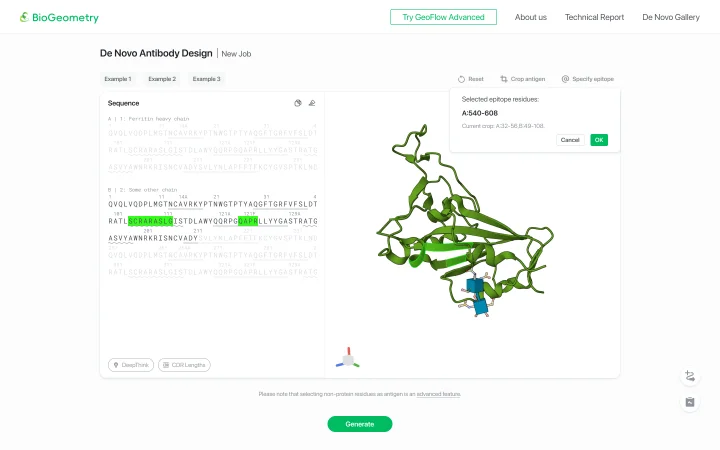Click the color palette icon in Sequence header
The height and width of the screenshot is (450, 720).
298,103
